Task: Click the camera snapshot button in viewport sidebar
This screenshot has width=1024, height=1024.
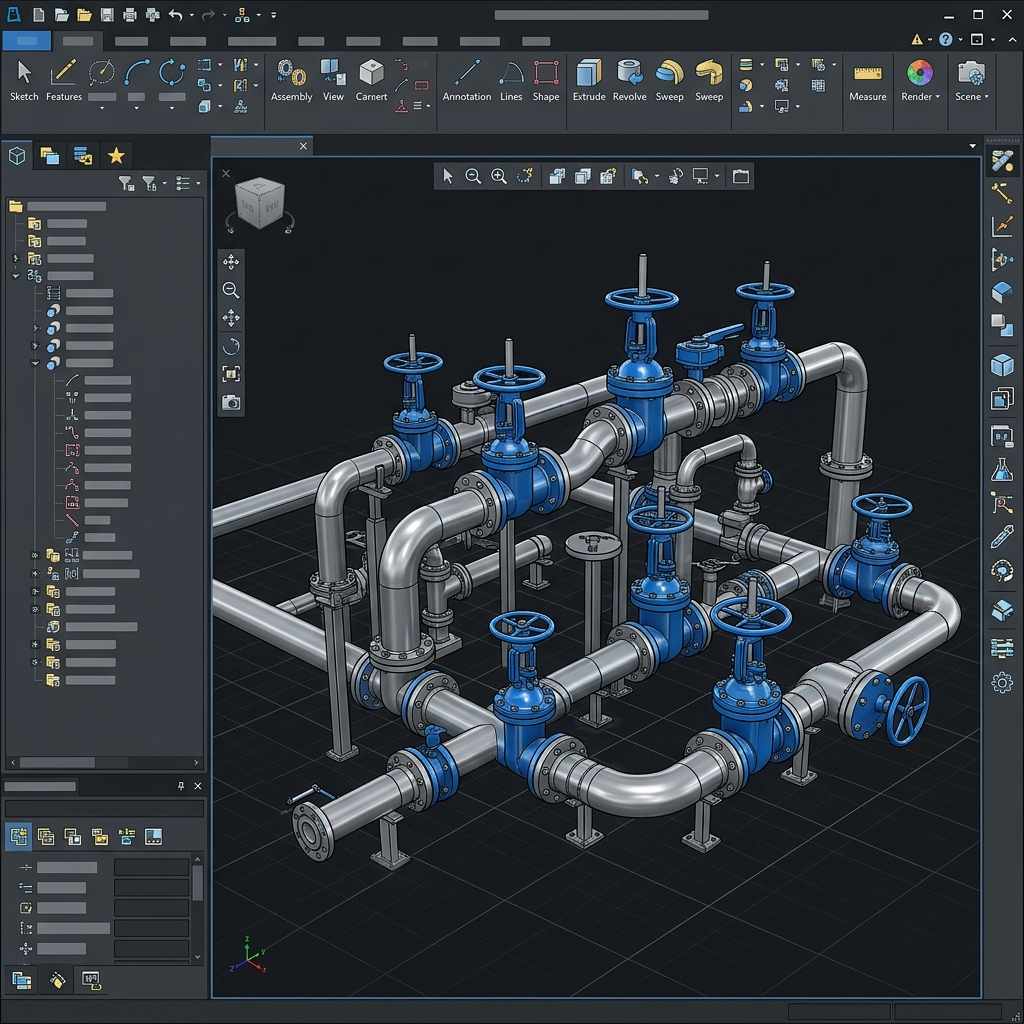Action: pyautogui.click(x=231, y=402)
